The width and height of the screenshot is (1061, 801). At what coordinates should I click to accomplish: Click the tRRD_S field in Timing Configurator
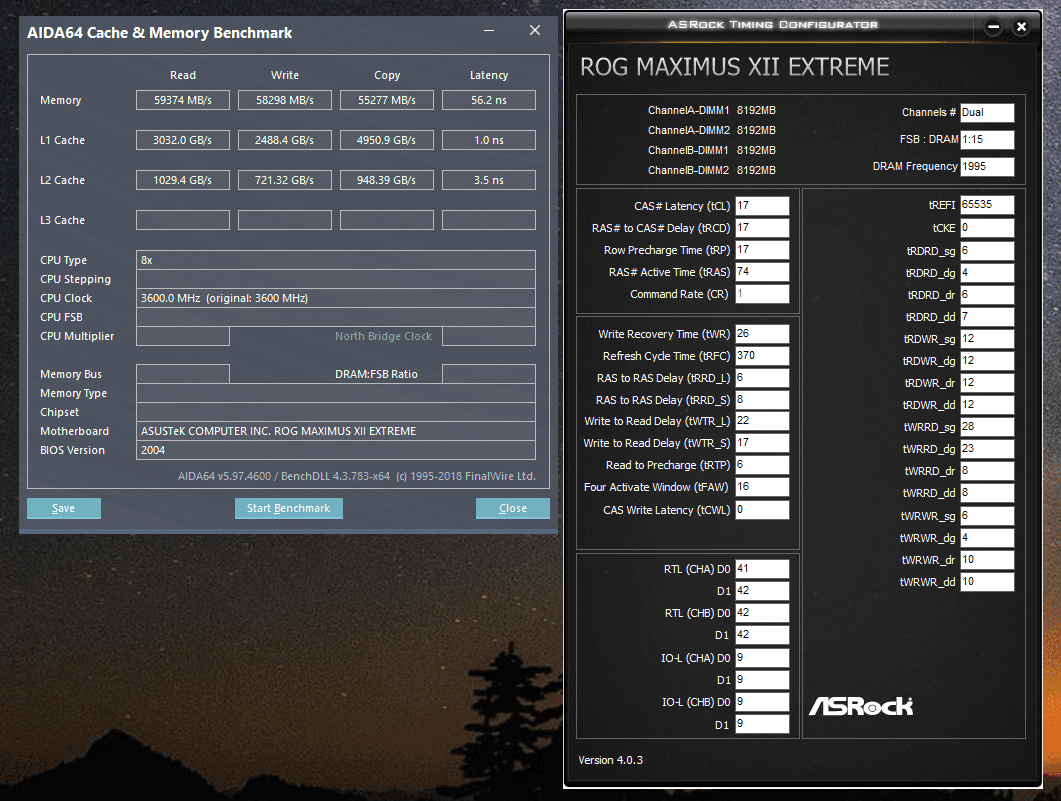[x=762, y=400]
